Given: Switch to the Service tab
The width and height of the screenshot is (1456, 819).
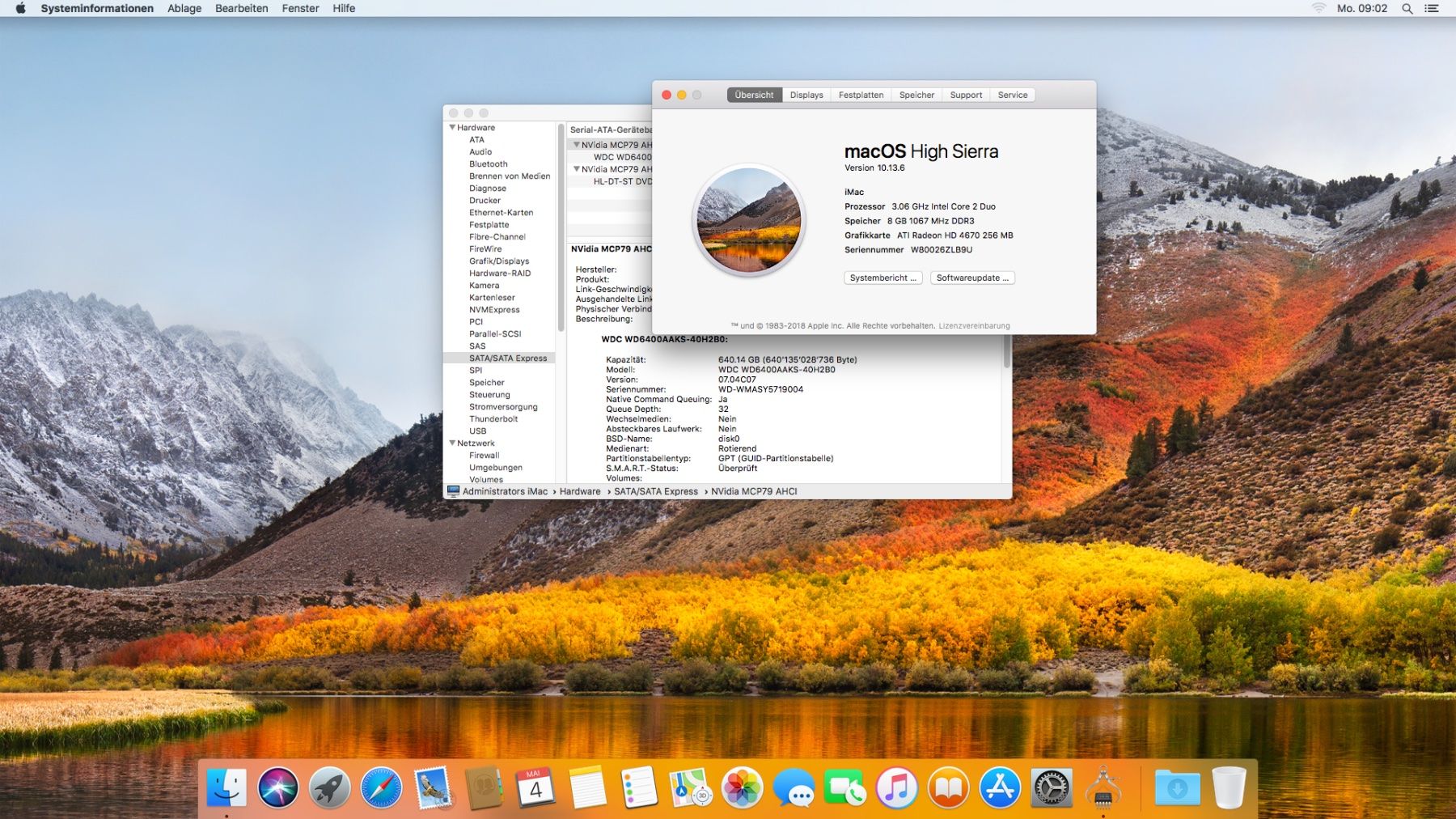Looking at the screenshot, I should click(x=1013, y=95).
